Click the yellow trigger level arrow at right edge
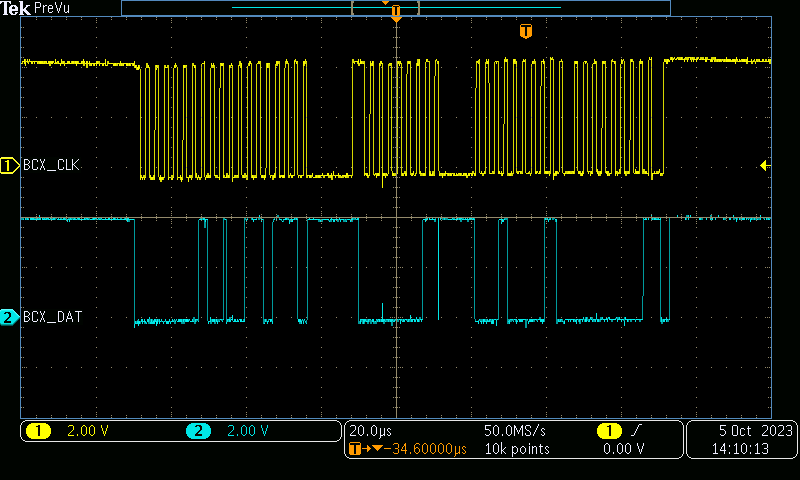The height and width of the screenshot is (480, 800). click(764, 165)
